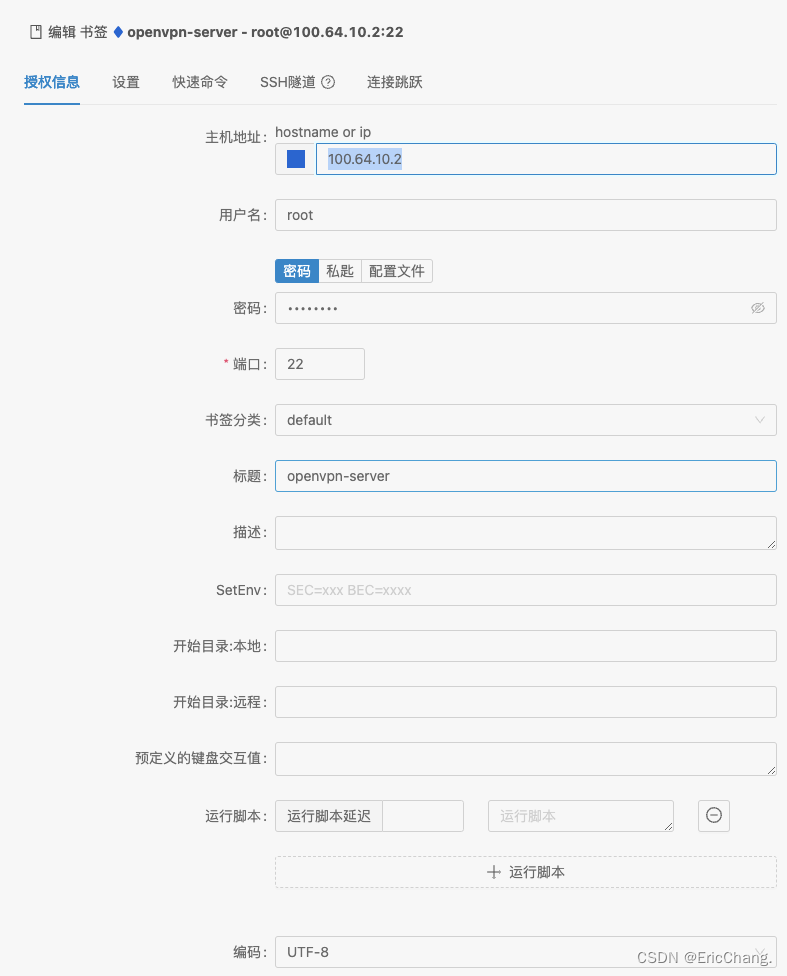The height and width of the screenshot is (976, 787).
Task: Click the 开始目录:本地 input field
Action: (x=525, y=646)
